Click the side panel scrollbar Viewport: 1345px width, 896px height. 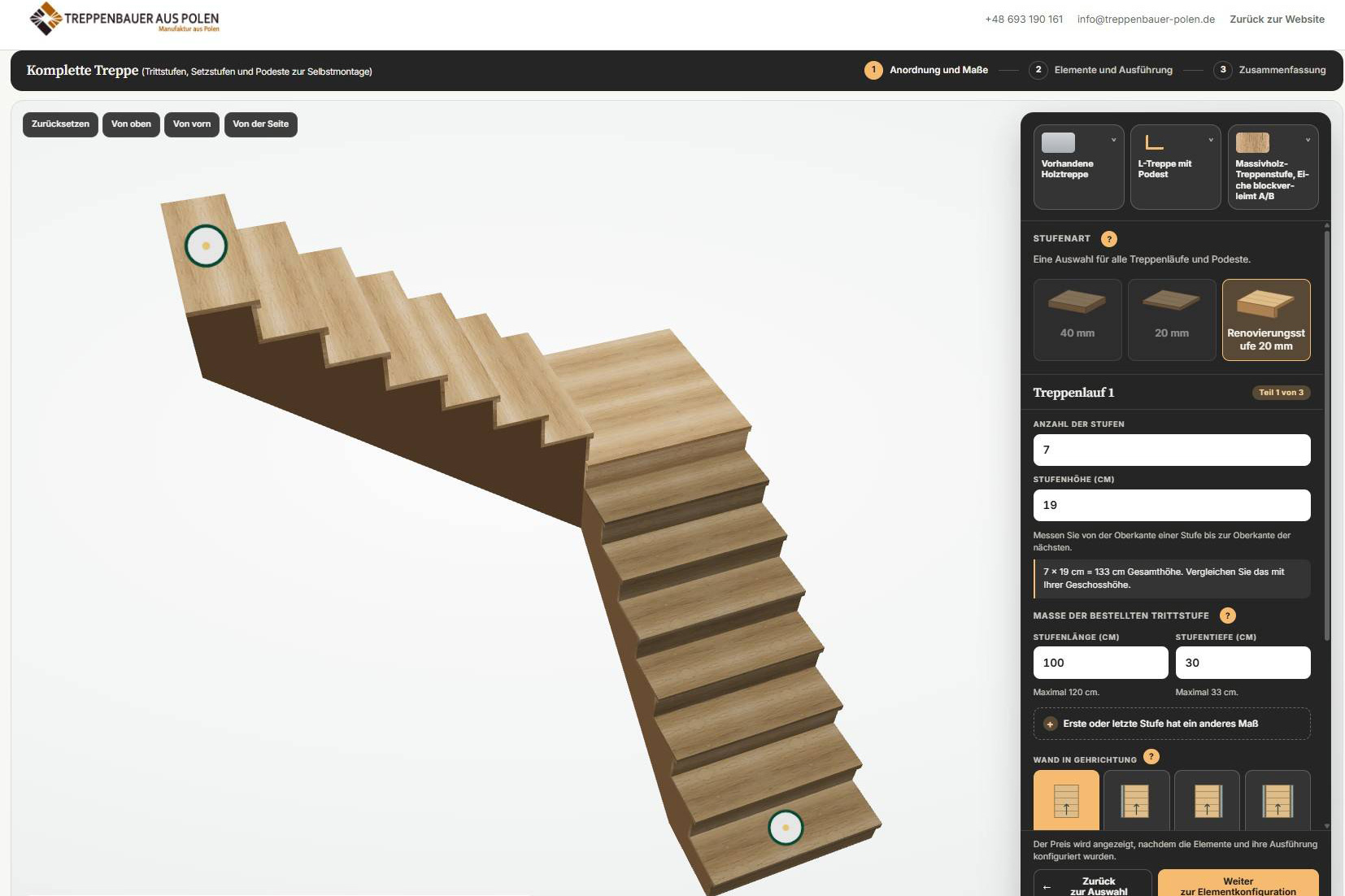(x=1327, y=435)
